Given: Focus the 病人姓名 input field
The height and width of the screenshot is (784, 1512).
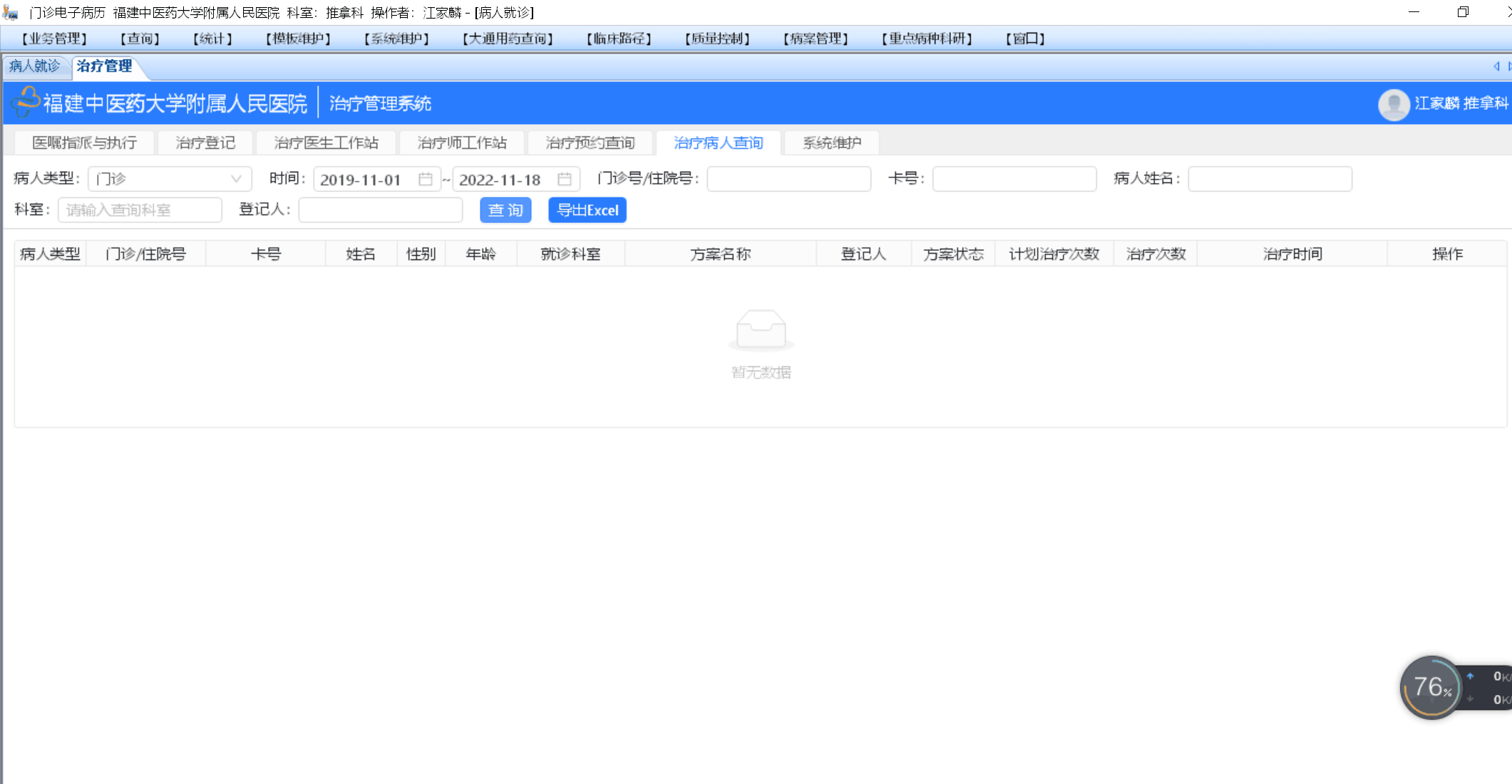Looking at the screenshot, I should pos(1270,179).
